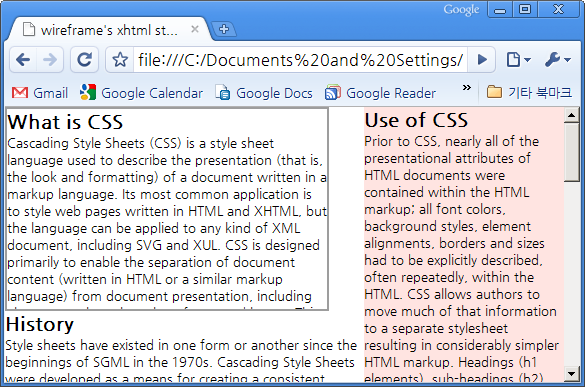Open the wrench tools menu dropdown

[x=557, y=60]
